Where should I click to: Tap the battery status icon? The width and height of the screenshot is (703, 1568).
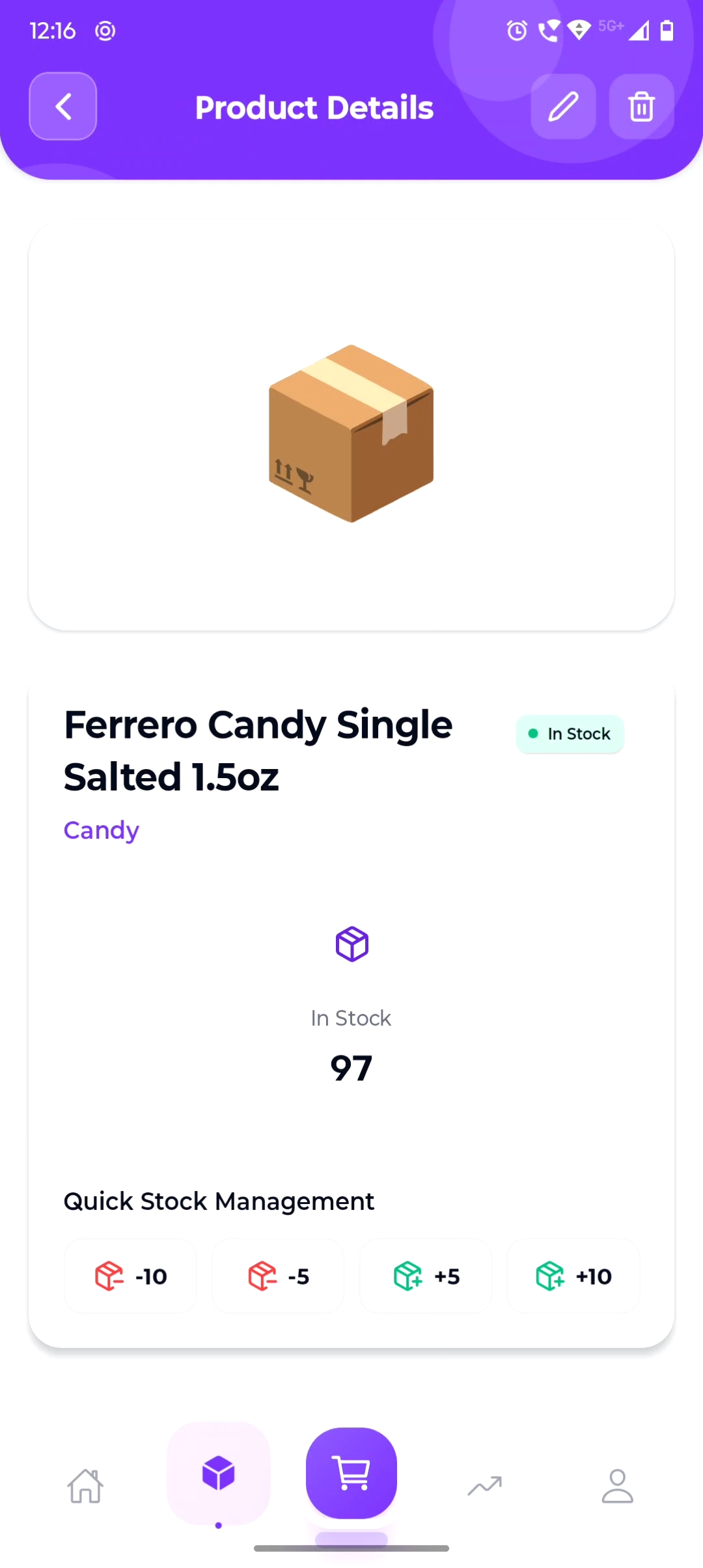pyautogui.click(x=667, y=31)
